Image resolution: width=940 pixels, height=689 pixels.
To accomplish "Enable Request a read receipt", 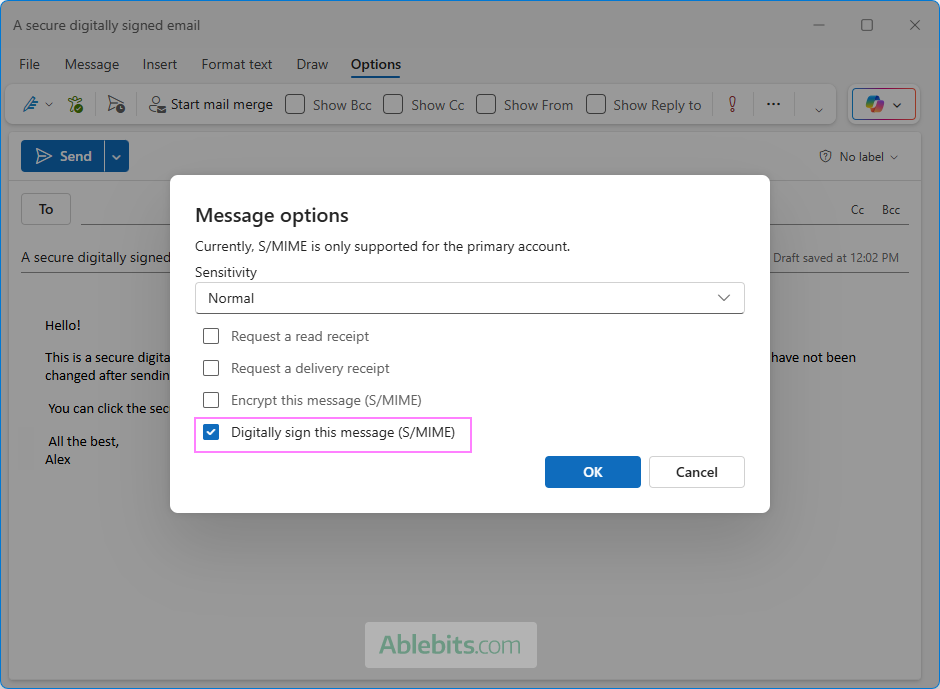I will [x=211, y=336].
